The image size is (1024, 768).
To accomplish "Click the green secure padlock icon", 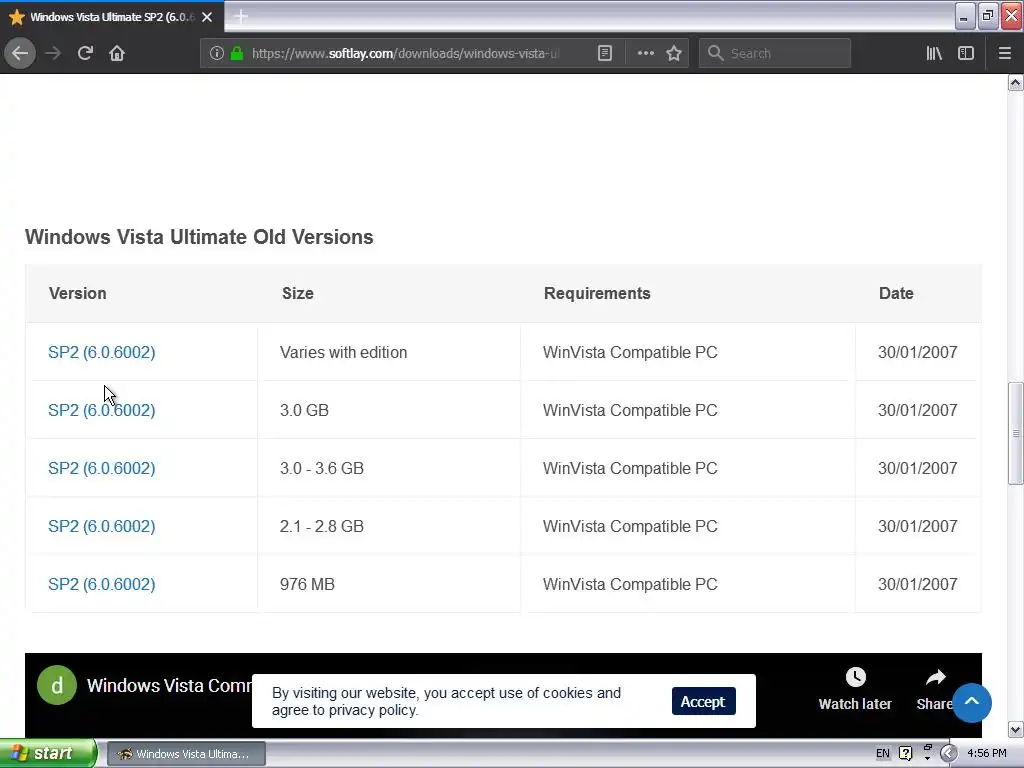I will click(x=236, y=53).
